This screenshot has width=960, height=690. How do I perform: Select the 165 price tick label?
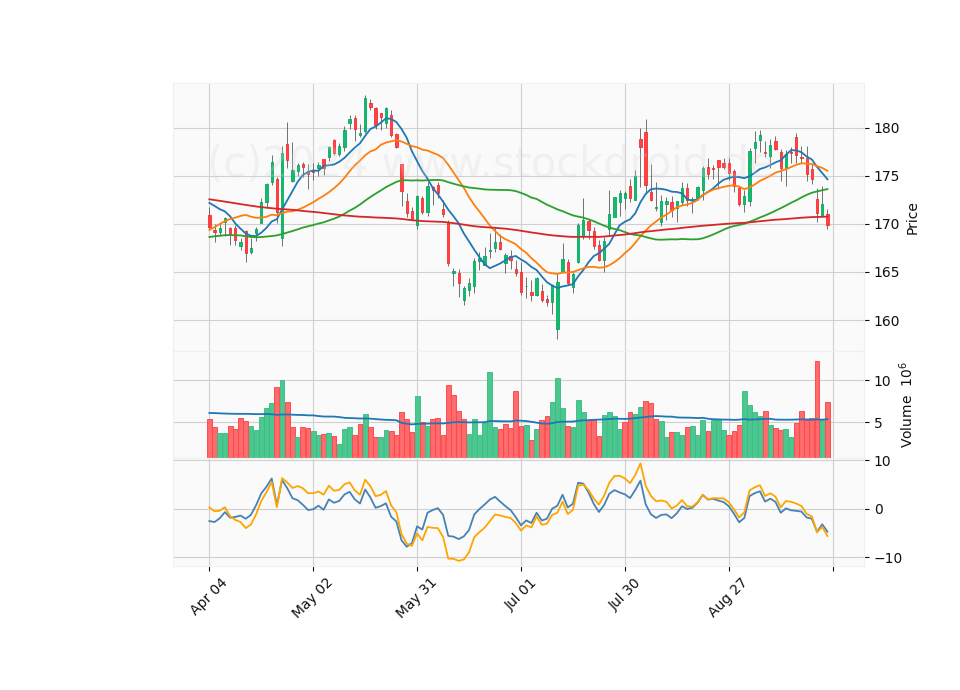point(887,272)
